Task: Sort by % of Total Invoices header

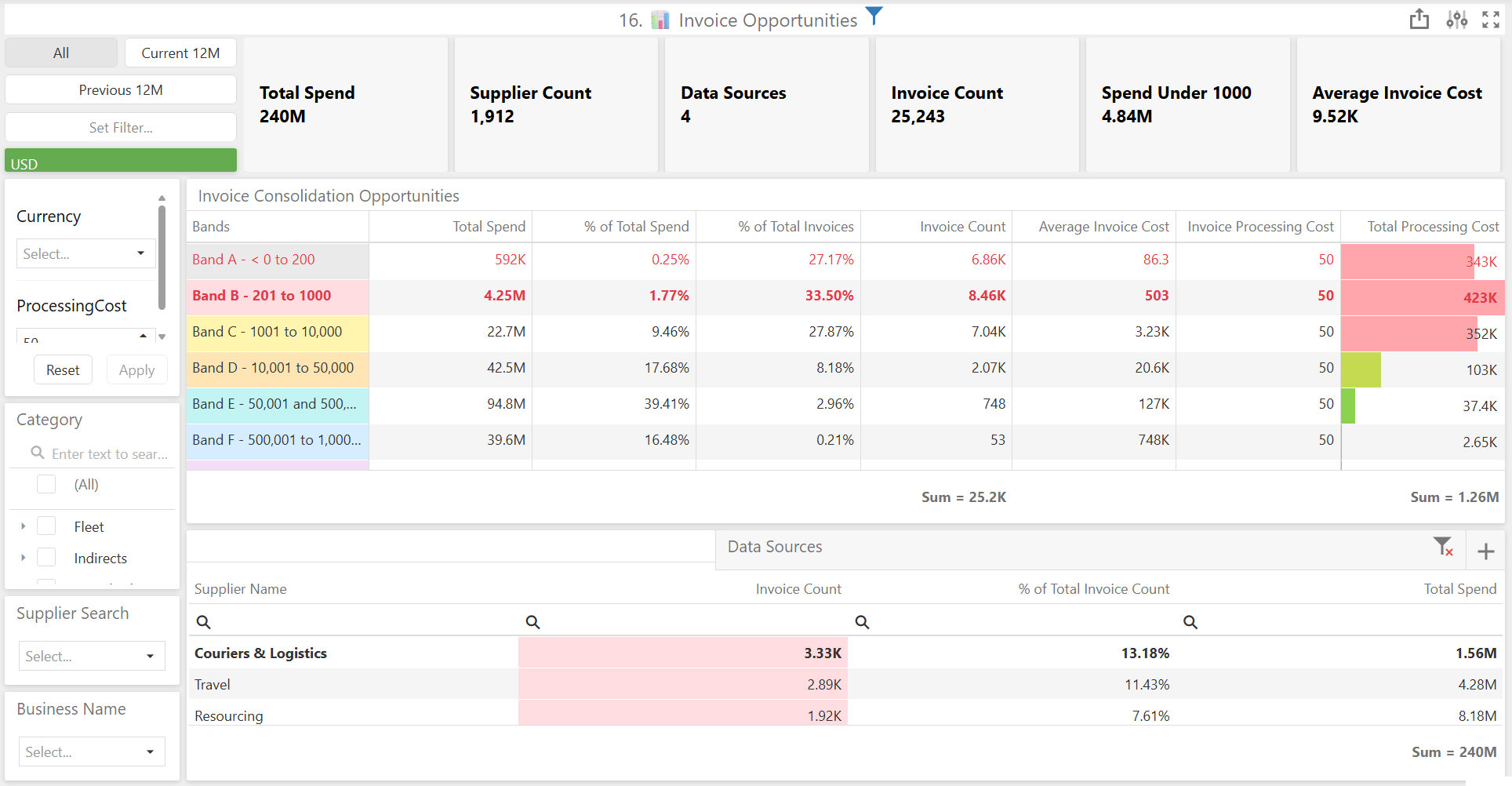Action: [x=779, y=227]
